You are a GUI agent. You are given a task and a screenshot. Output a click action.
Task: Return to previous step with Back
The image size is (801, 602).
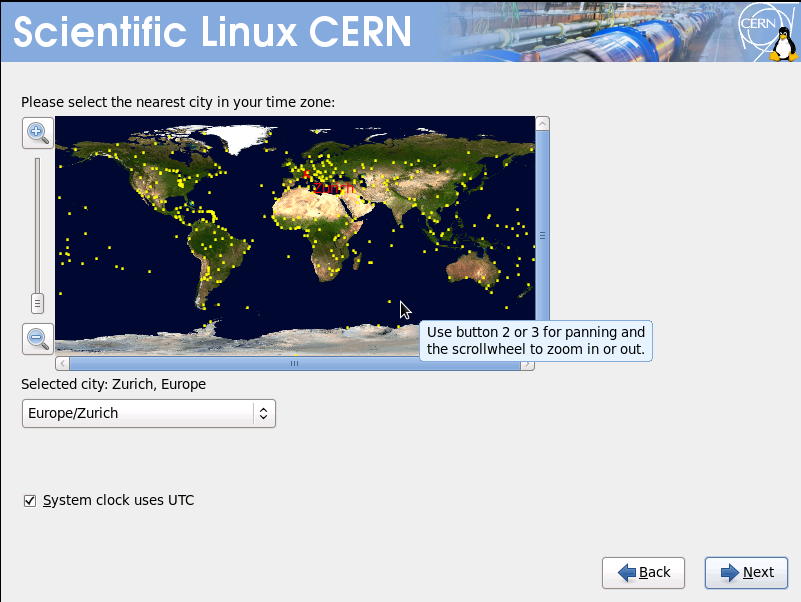(643, 572)
